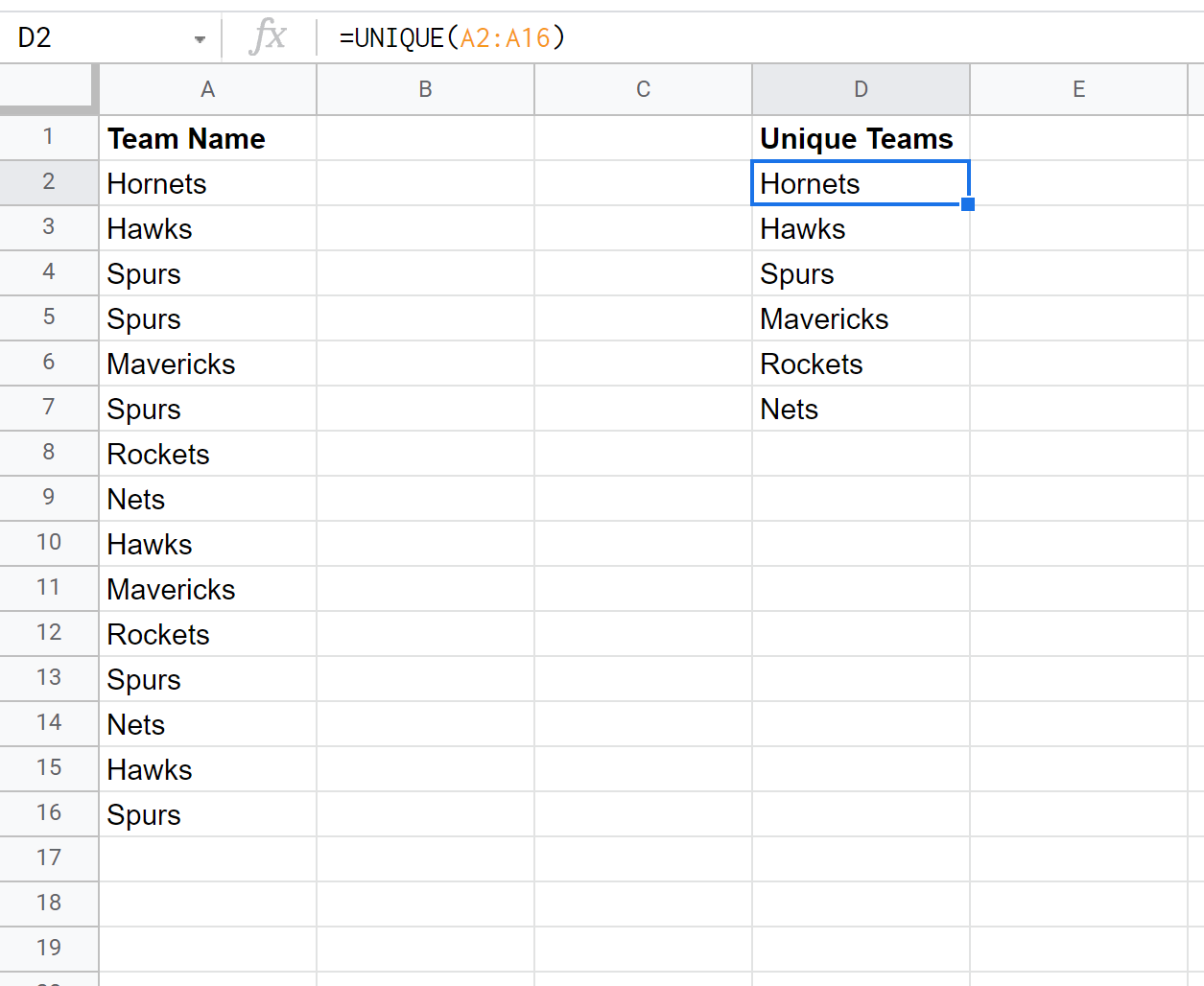Image resolution: width=1204 pixels, height=986 pixels.
Task: Click the Team Name header cell
Action: pos(207,139)
